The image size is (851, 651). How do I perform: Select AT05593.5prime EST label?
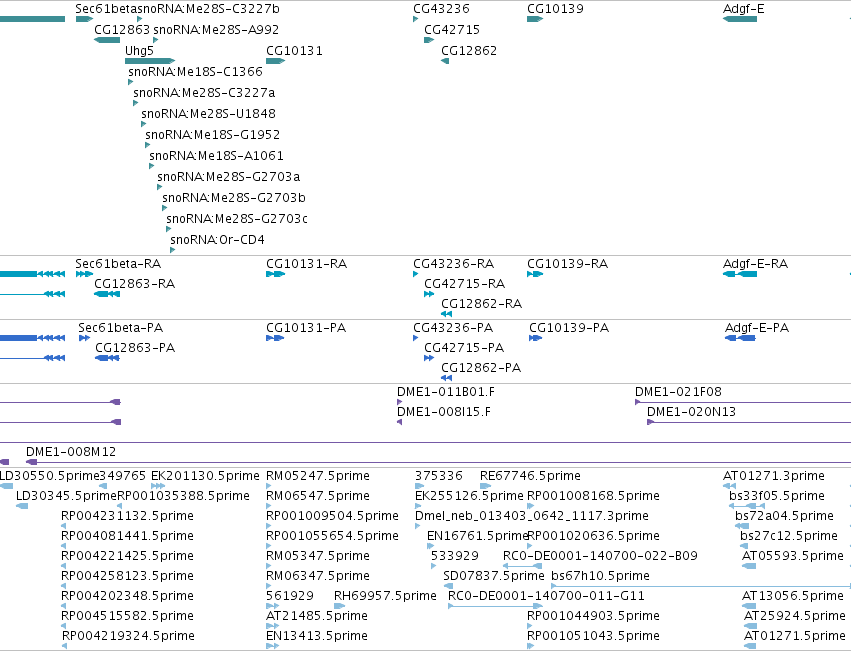(x=793, y=557)
